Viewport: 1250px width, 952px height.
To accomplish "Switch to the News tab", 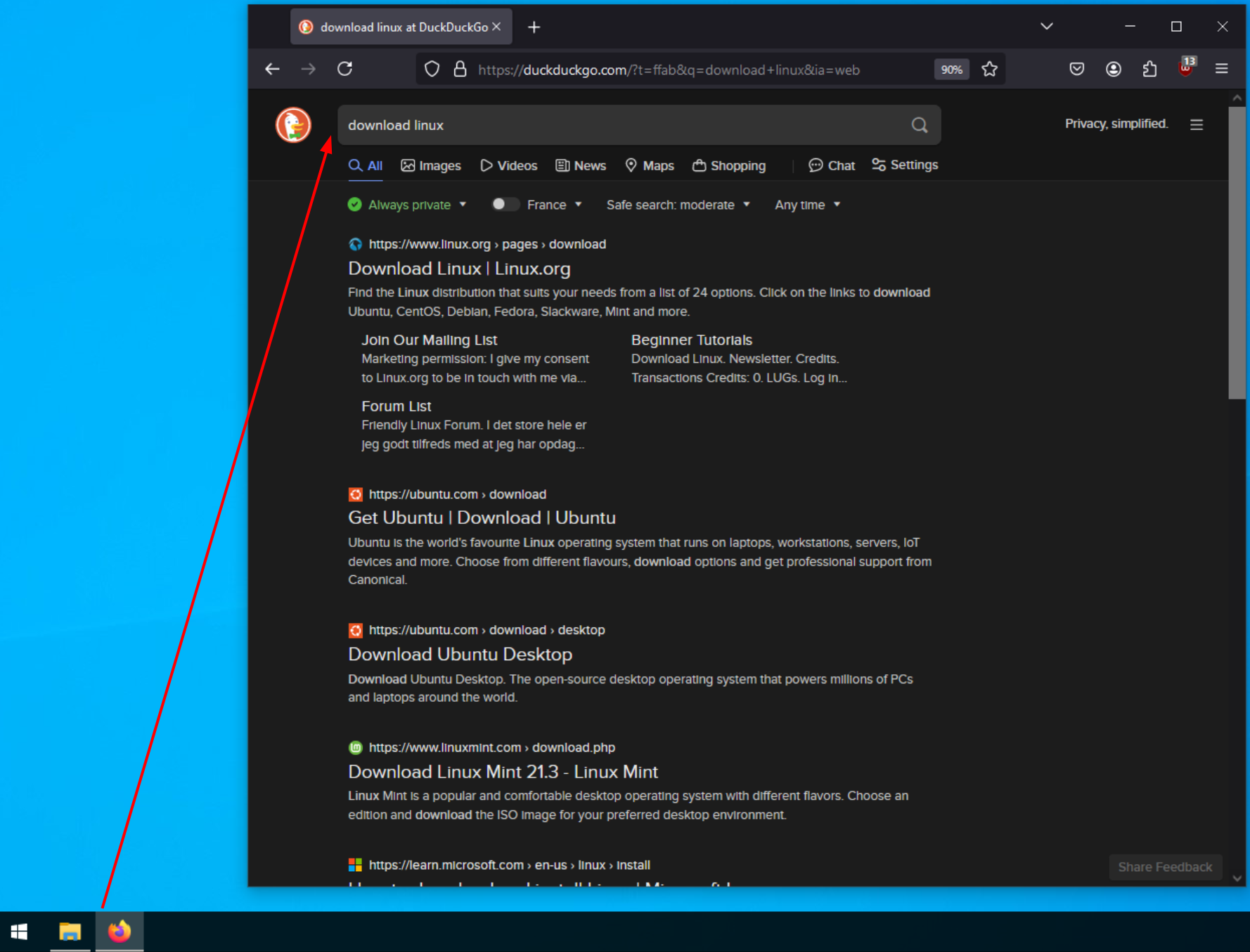I will [x=581, y=166].
